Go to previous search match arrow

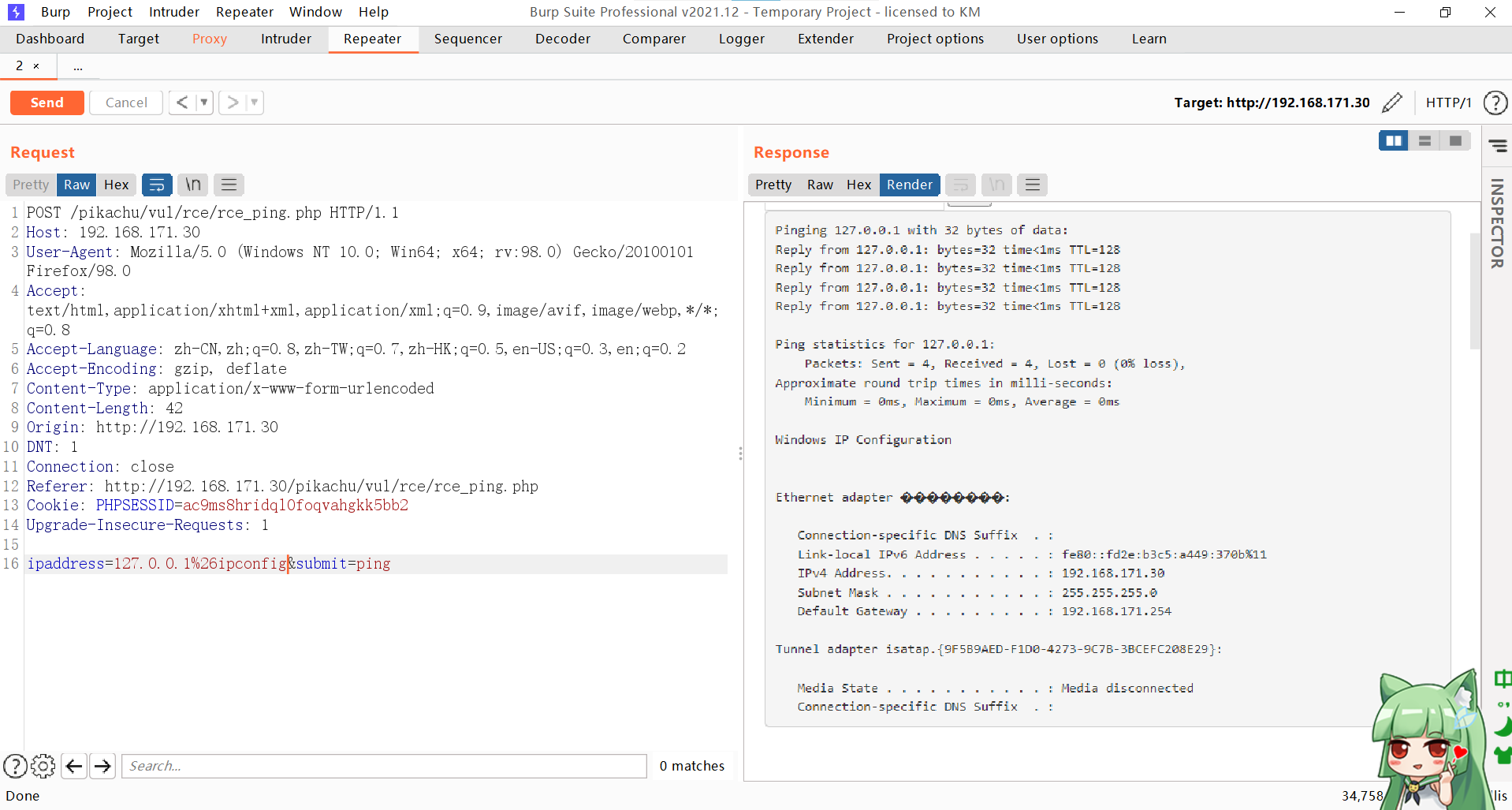(74, 766)
